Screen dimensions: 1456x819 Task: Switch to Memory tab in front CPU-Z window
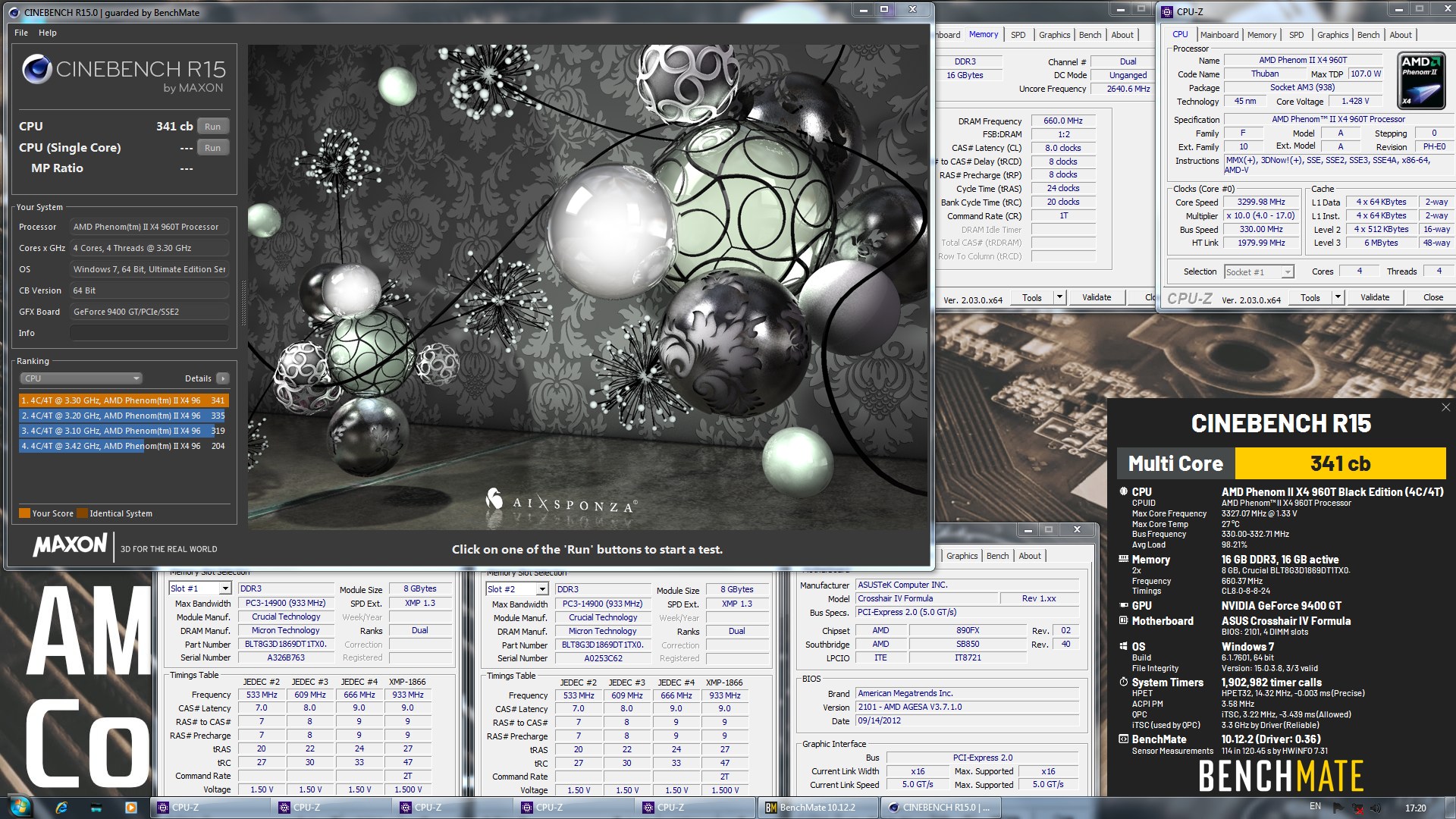pos(1261,35)
